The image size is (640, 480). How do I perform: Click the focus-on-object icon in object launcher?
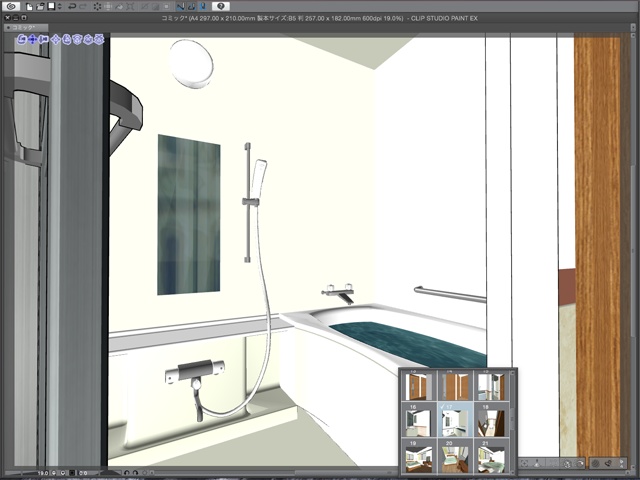(x=524, y=464)
